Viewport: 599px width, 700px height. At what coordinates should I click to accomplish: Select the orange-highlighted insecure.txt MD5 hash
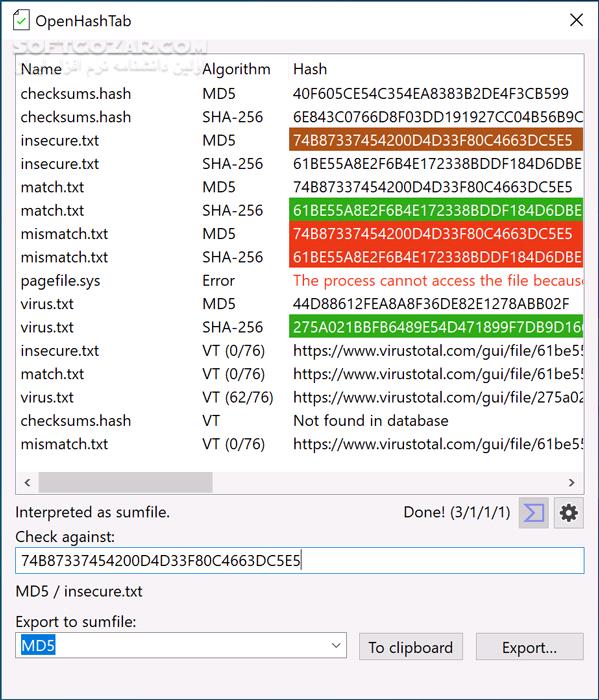click(x=436, y=140)
